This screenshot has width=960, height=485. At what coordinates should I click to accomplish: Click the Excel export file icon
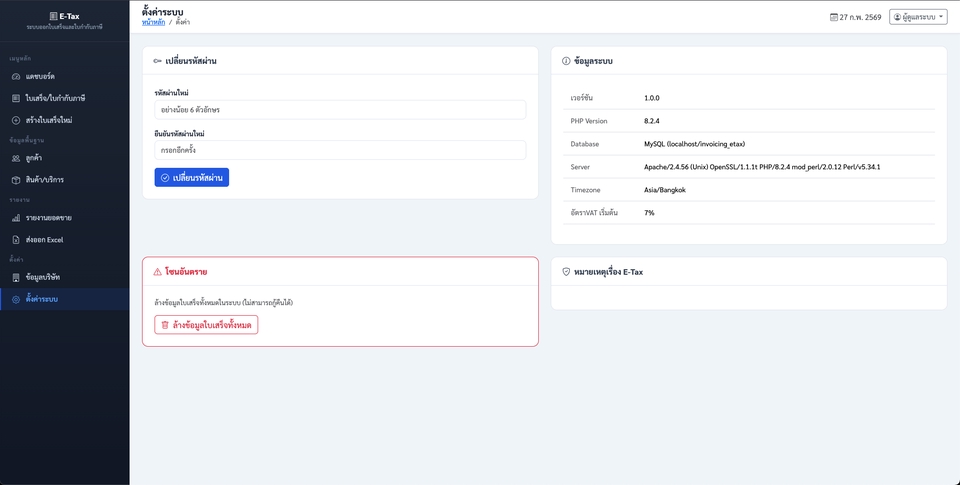16,240
